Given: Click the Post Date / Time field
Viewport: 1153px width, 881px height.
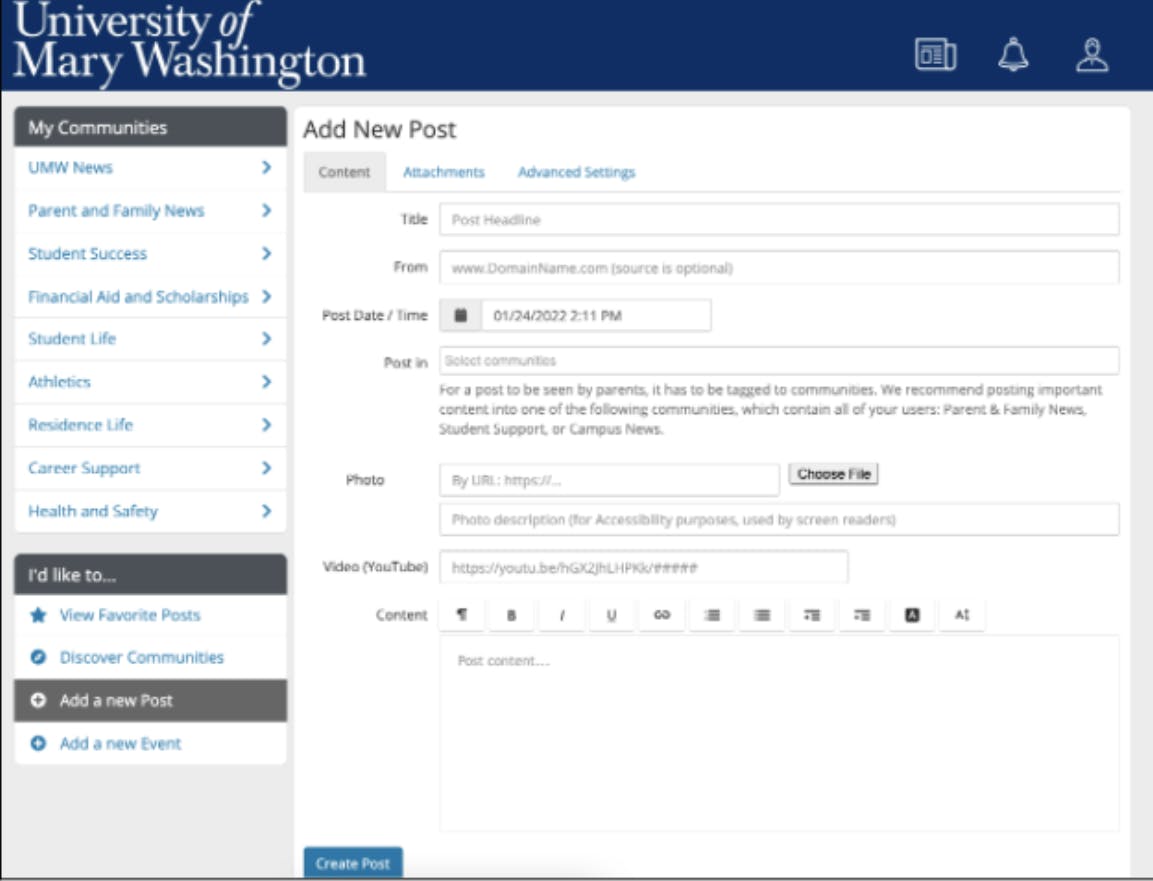Looking at the screenshot, I should coord(596,315).
